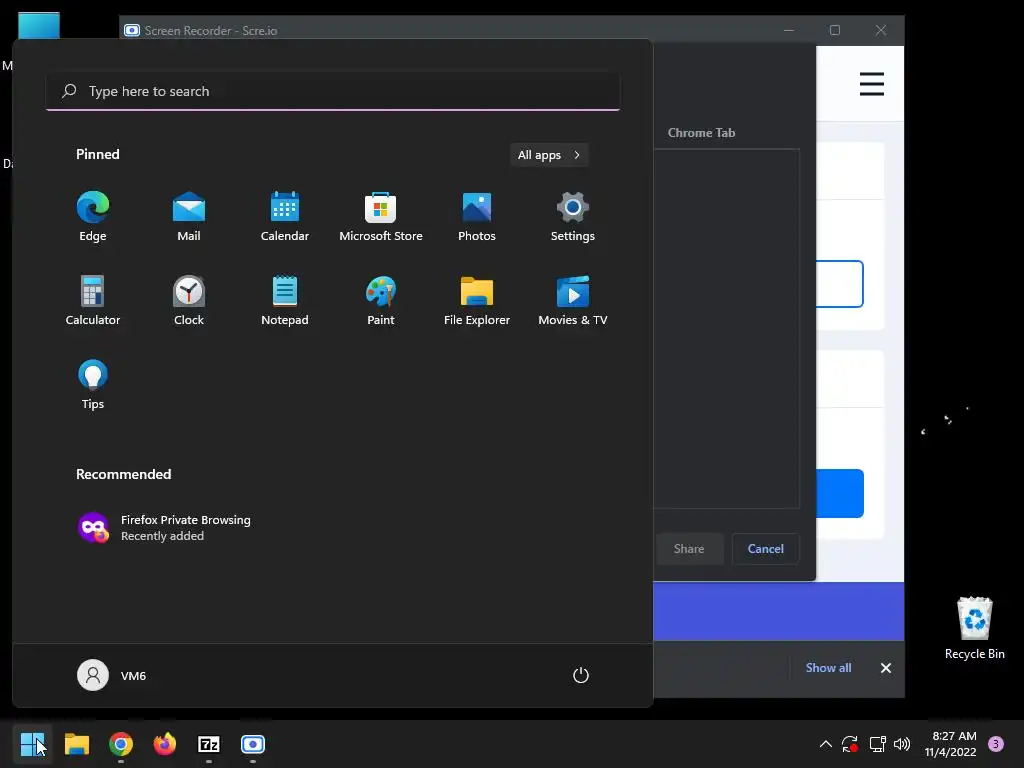Open network status tray icon

(x=877, y=744)
